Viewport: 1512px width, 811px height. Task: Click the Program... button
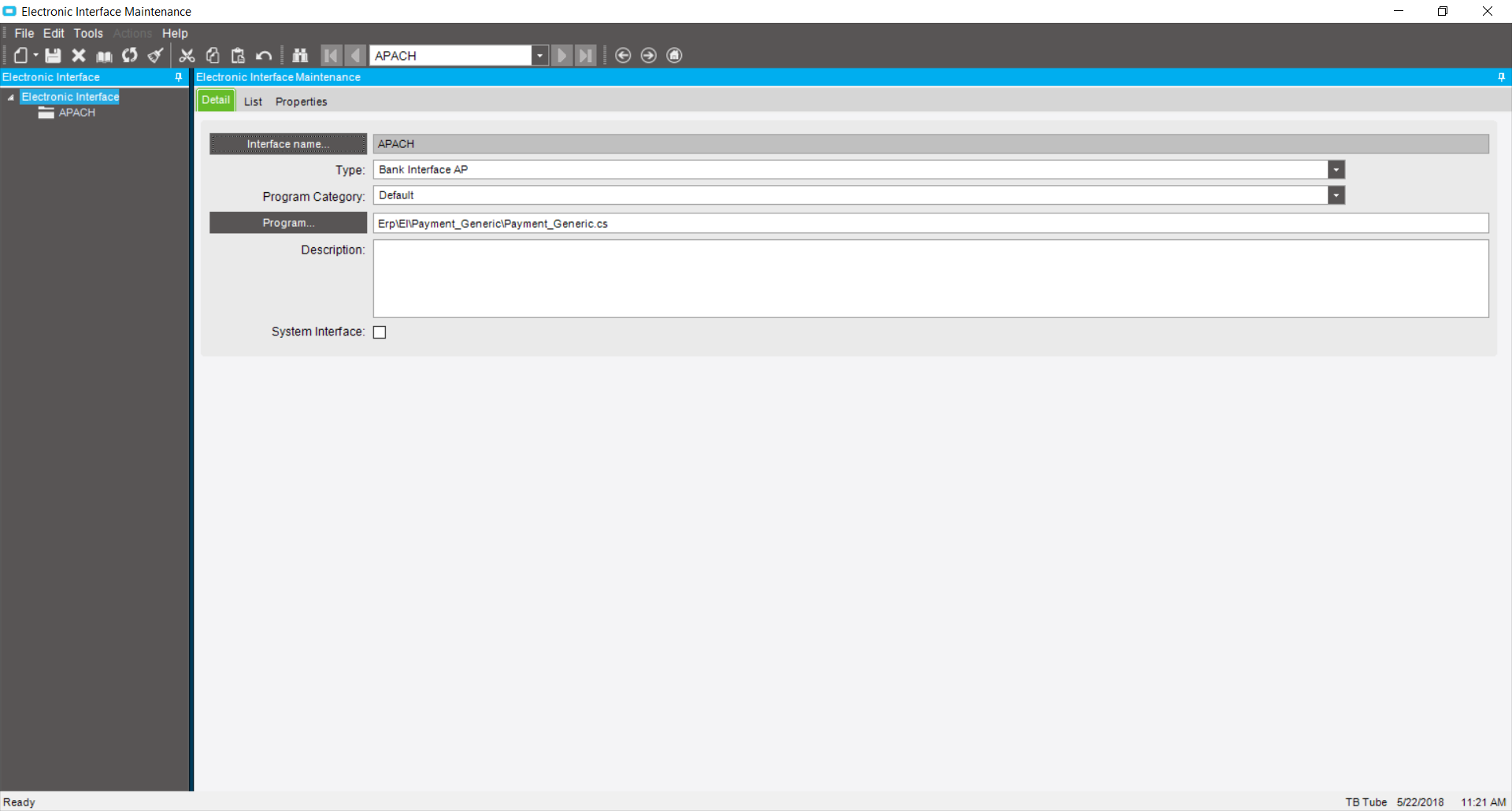(x=288, y=223)
